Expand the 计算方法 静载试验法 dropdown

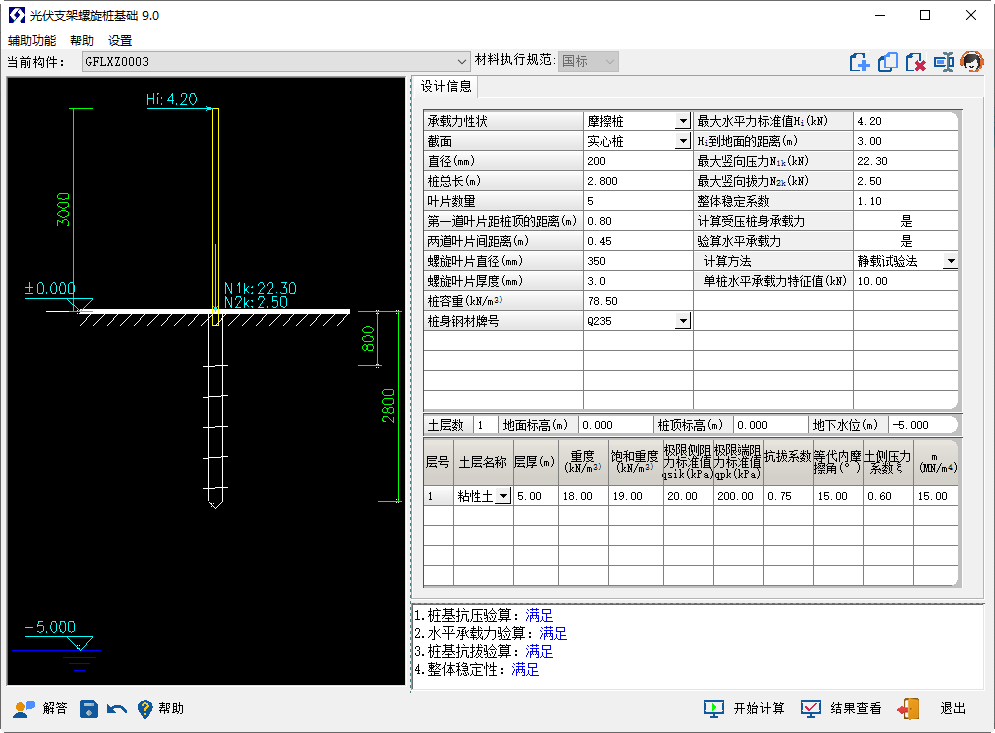[x=949, y=262]
